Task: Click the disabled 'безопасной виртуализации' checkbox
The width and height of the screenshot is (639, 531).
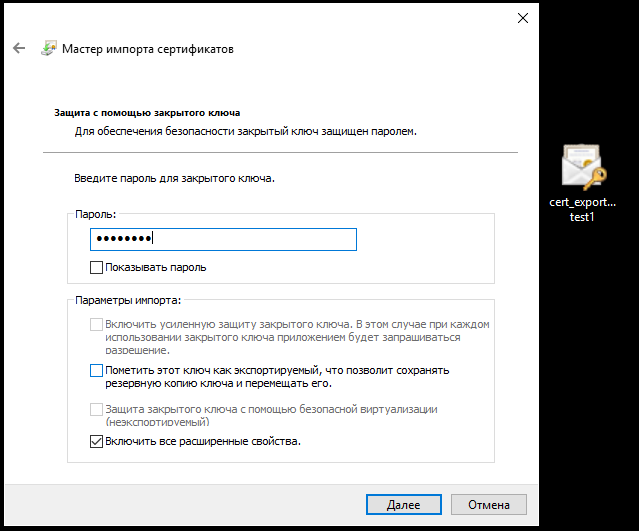Action: (x=97, y=410)
